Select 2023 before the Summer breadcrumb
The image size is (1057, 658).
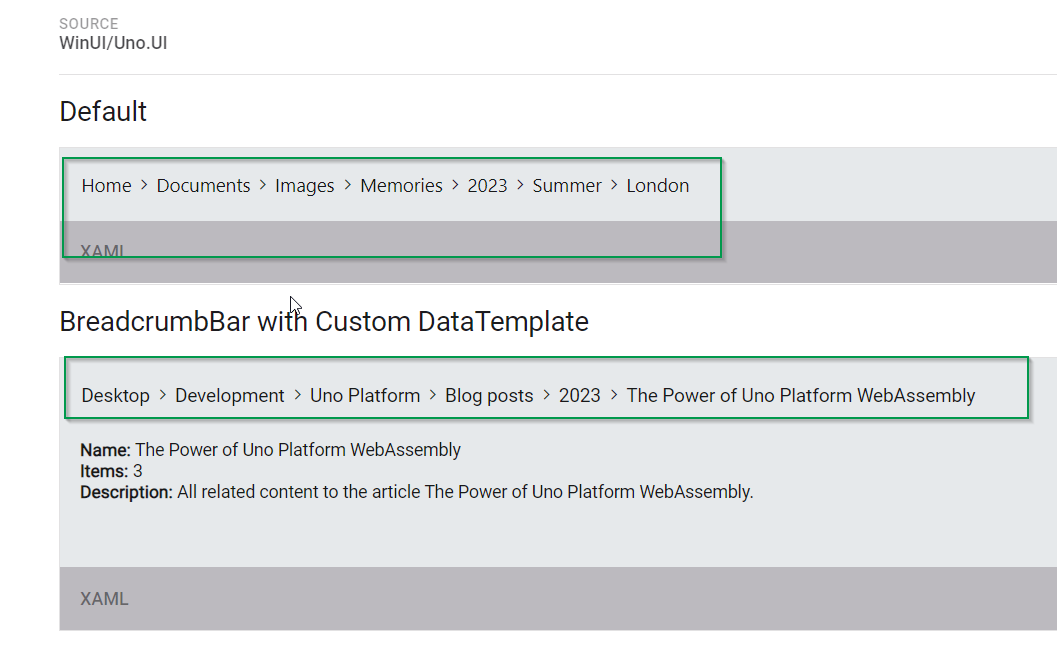click(x=487, y=185)
